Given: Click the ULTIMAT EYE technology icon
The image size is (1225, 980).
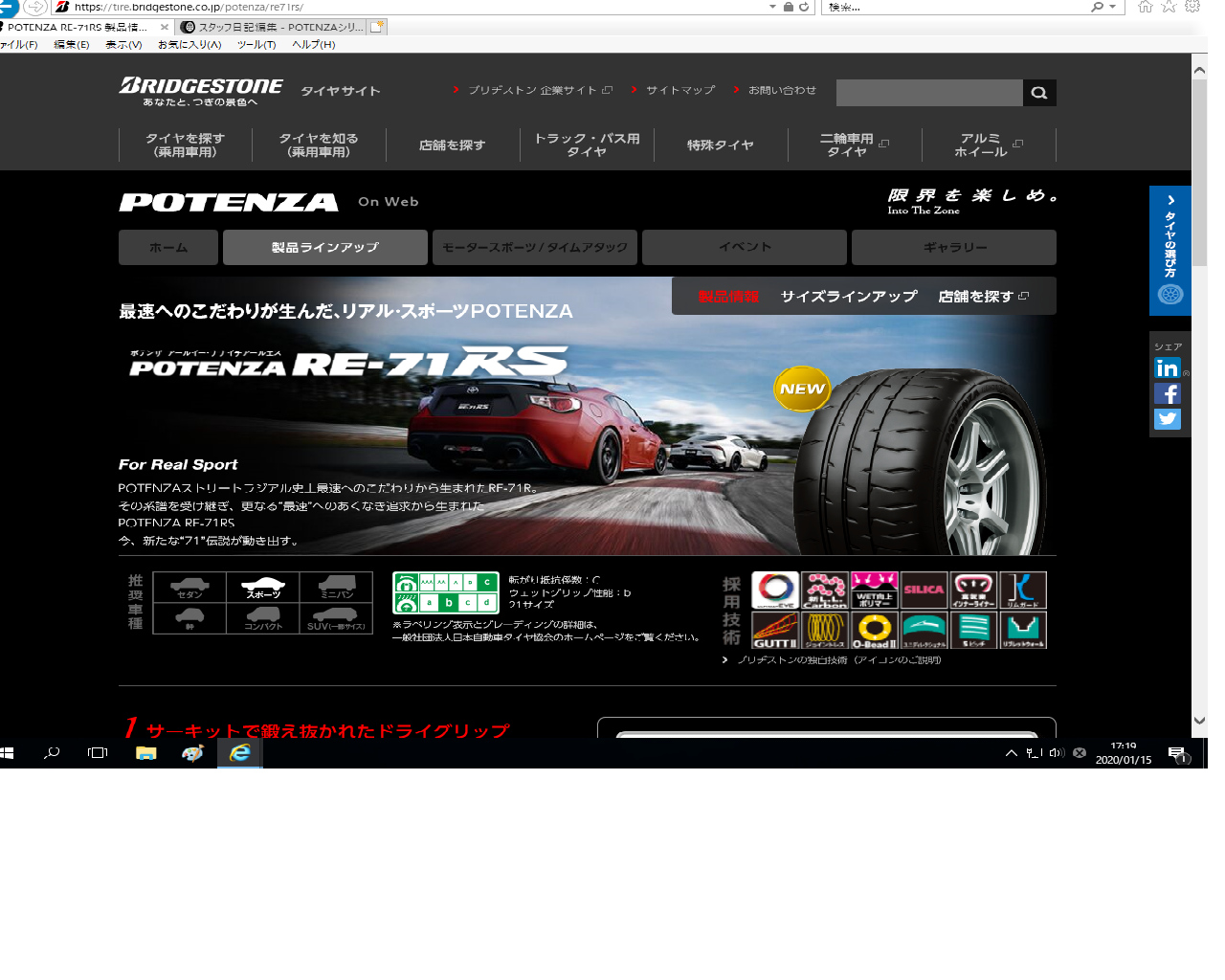Looking at the screenshot, I should pyautogui.click(x=774, y=590).
